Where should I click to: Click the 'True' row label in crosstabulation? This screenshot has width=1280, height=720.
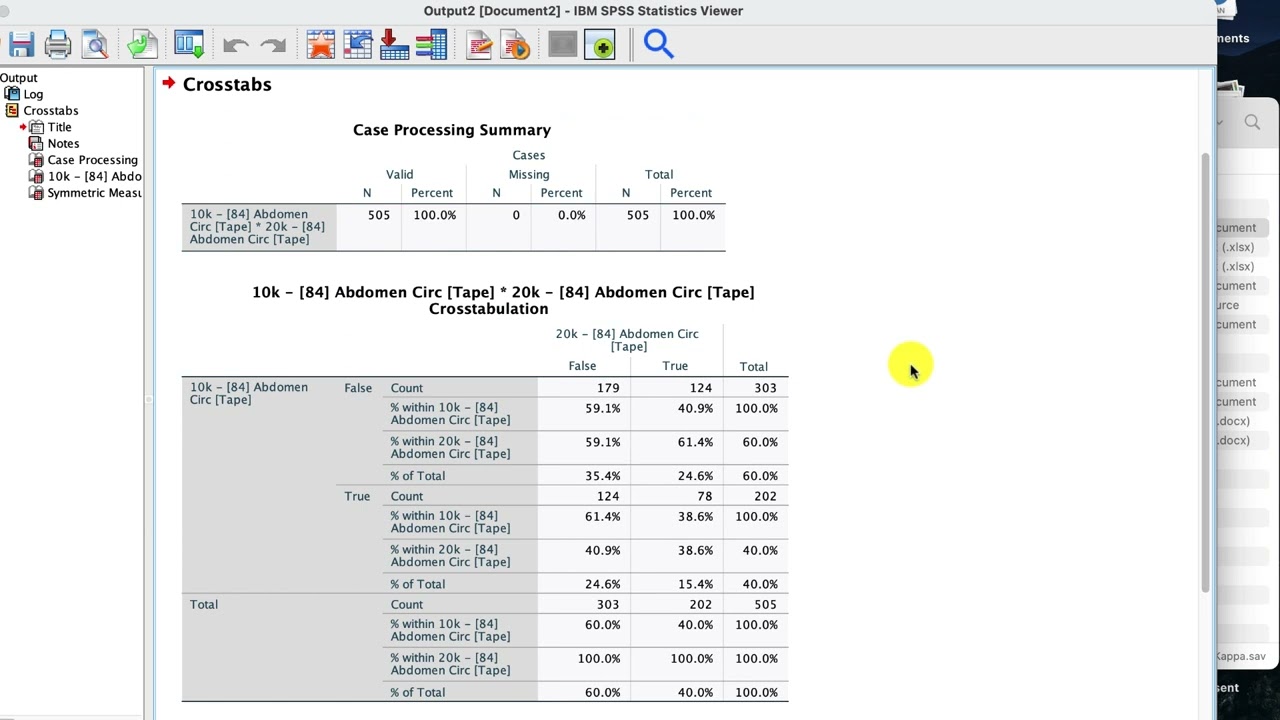click(x=357, y=496)
